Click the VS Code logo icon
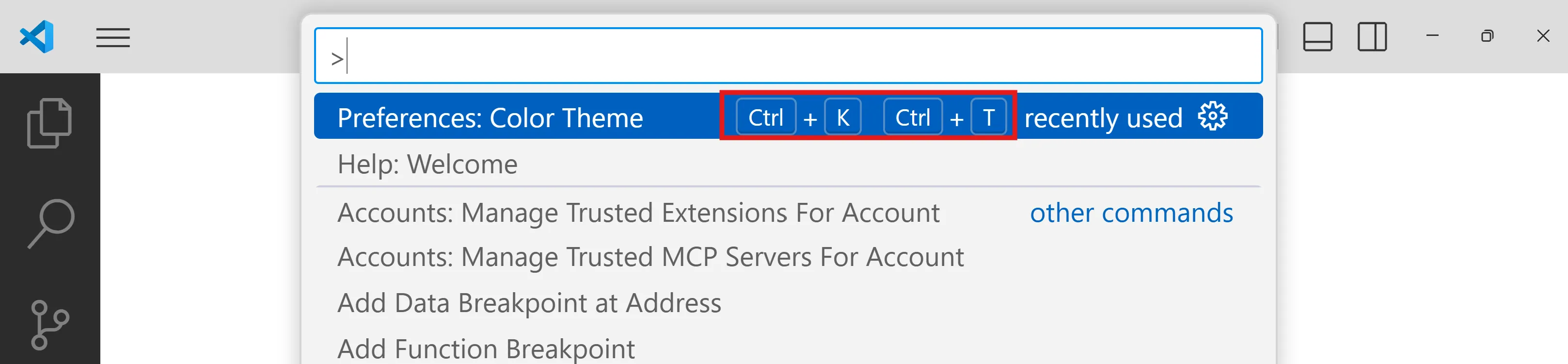 37,36
